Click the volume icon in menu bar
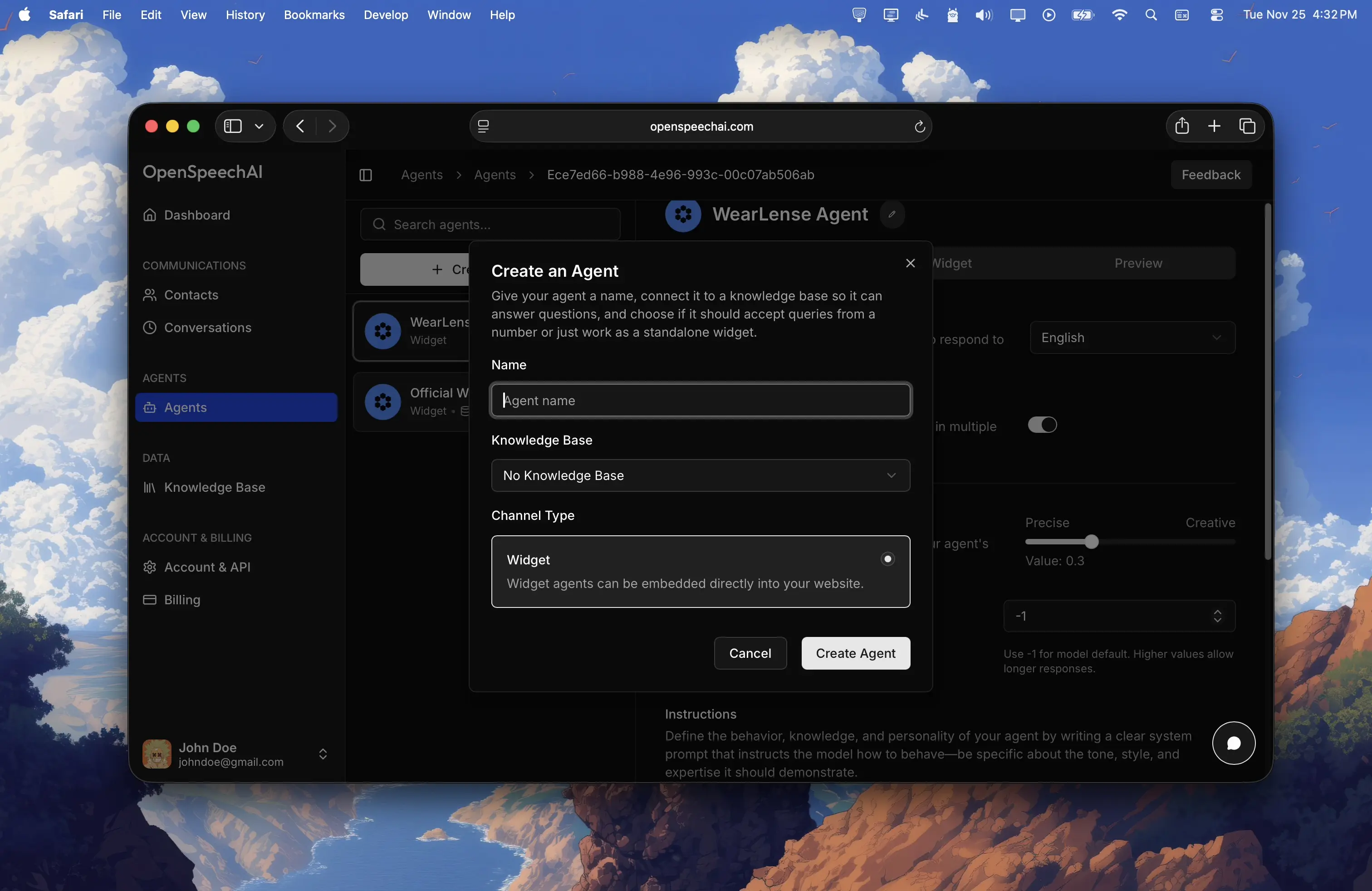Image resolution: width=1372 pixels, height=891 pixels. (x=984, y=15)
